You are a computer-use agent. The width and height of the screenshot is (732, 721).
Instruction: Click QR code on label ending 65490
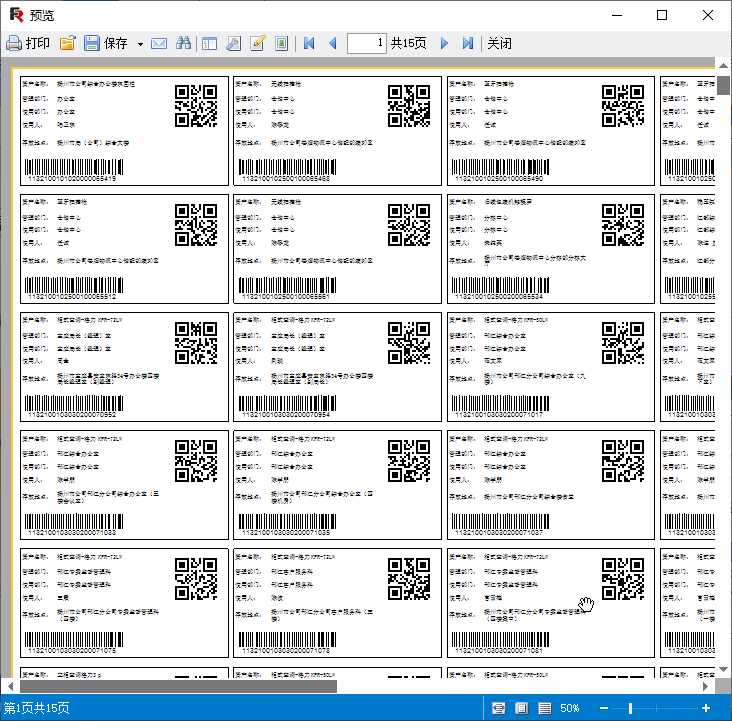point(623,106)
